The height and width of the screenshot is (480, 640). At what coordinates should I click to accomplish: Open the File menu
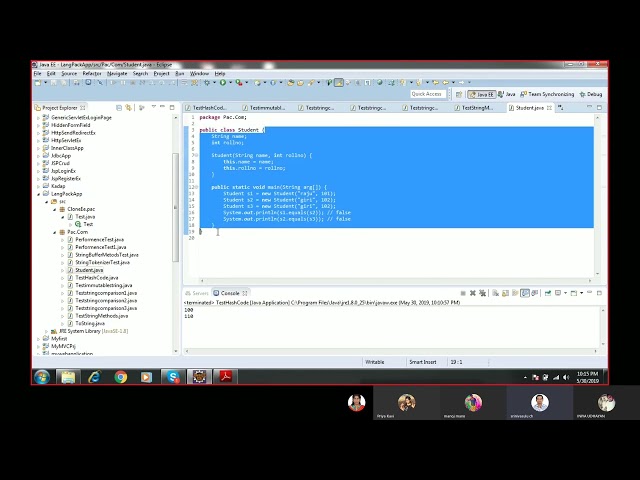coord(37,73)
